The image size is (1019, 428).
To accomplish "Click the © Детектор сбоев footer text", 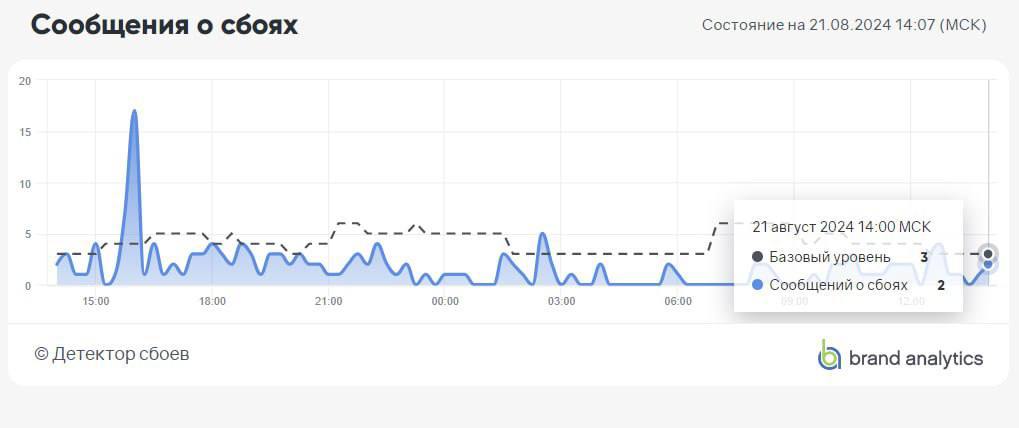I will (111, 354).
